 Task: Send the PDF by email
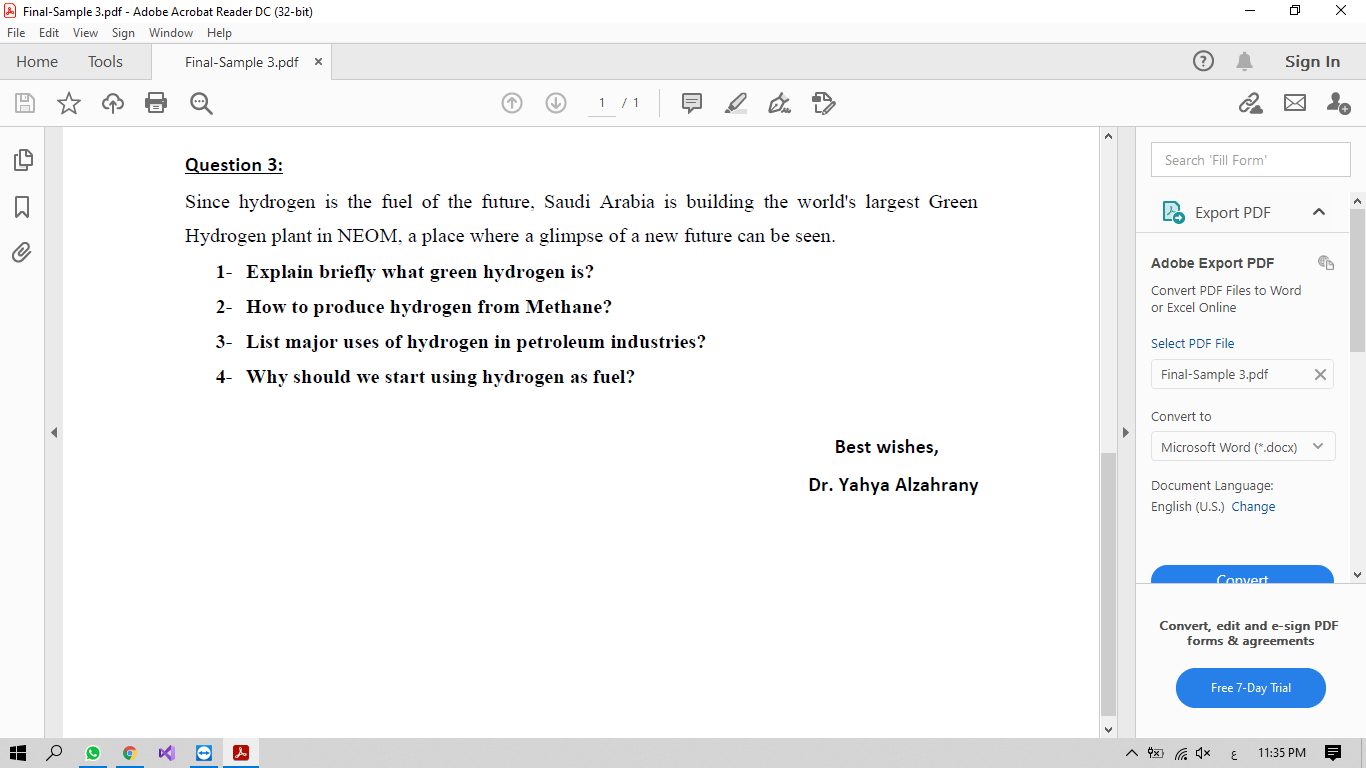click(x=1294, y=102)
